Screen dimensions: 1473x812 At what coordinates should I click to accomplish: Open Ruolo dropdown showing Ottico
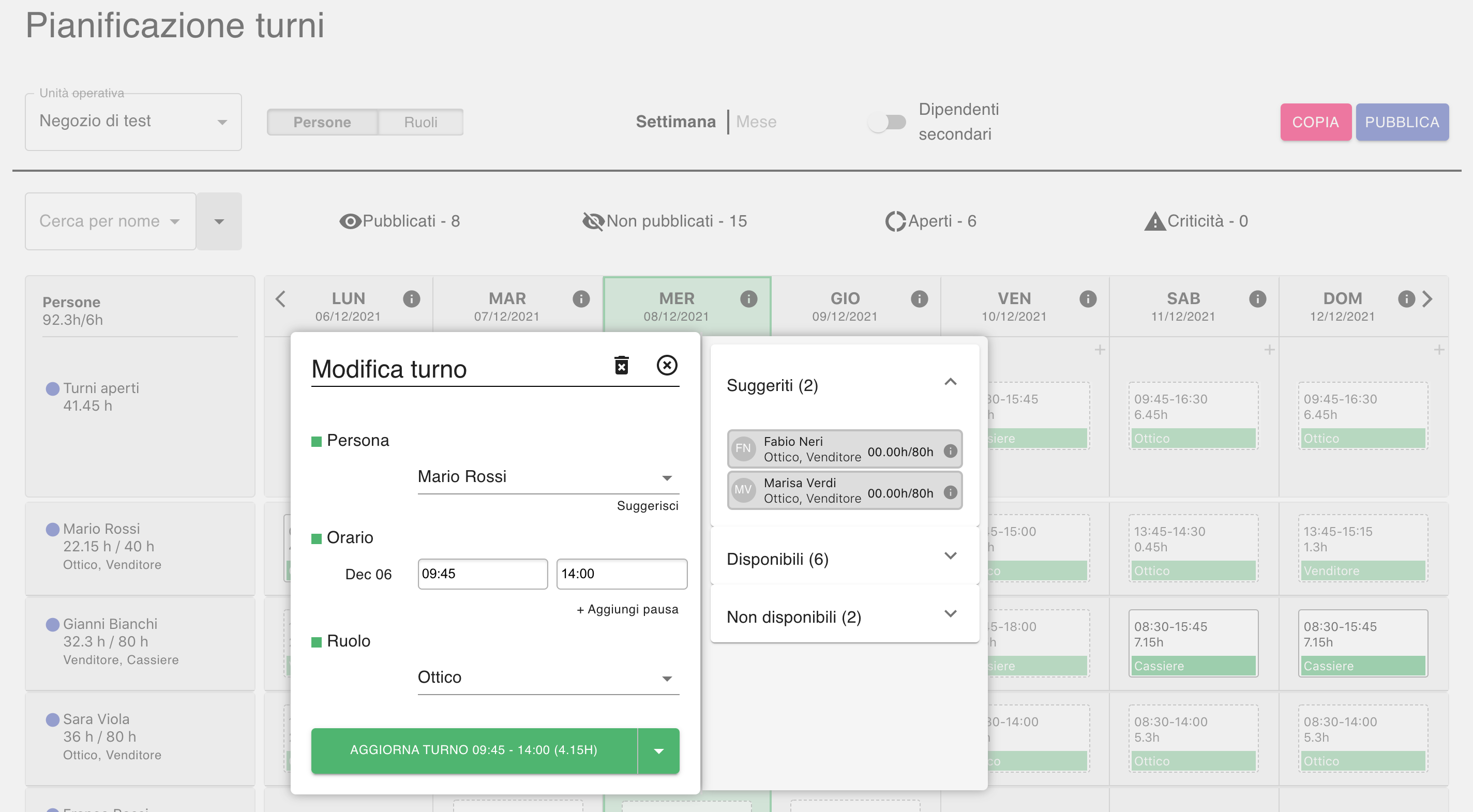pos(548,678)
